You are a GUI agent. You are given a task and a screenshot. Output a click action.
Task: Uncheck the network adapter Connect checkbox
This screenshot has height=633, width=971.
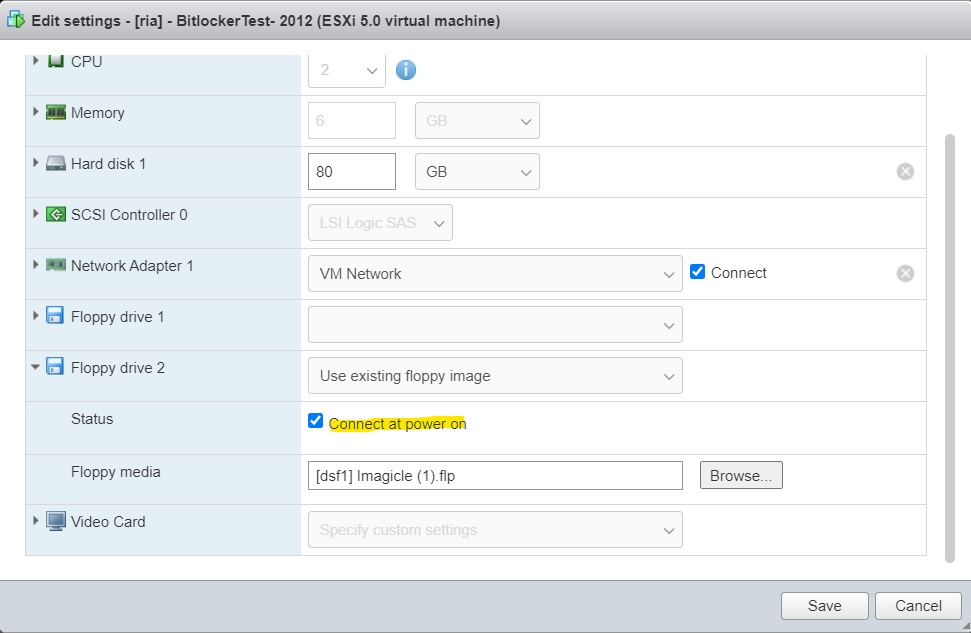click(698, 272)
